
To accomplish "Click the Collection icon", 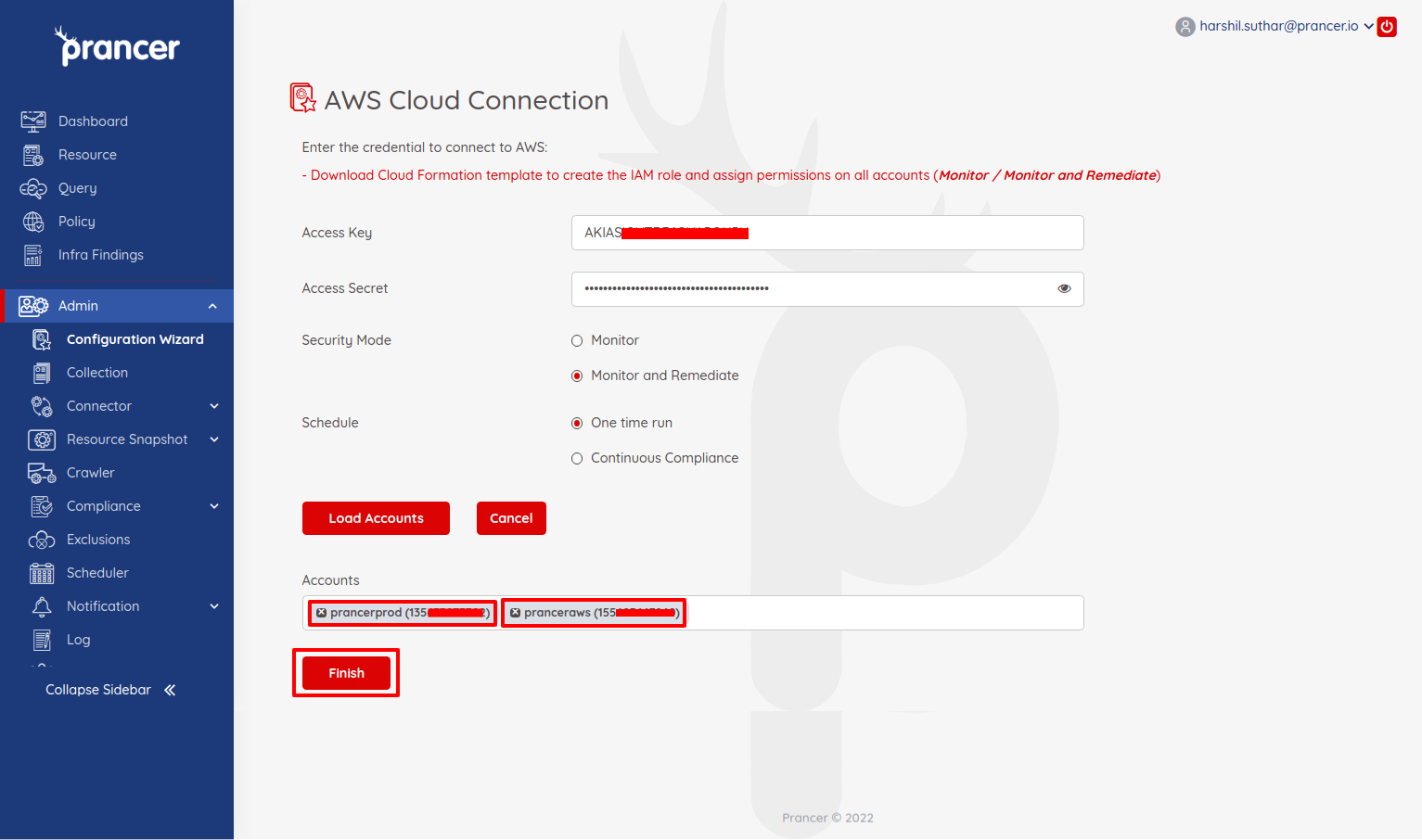I will click(x=42, y=373).
